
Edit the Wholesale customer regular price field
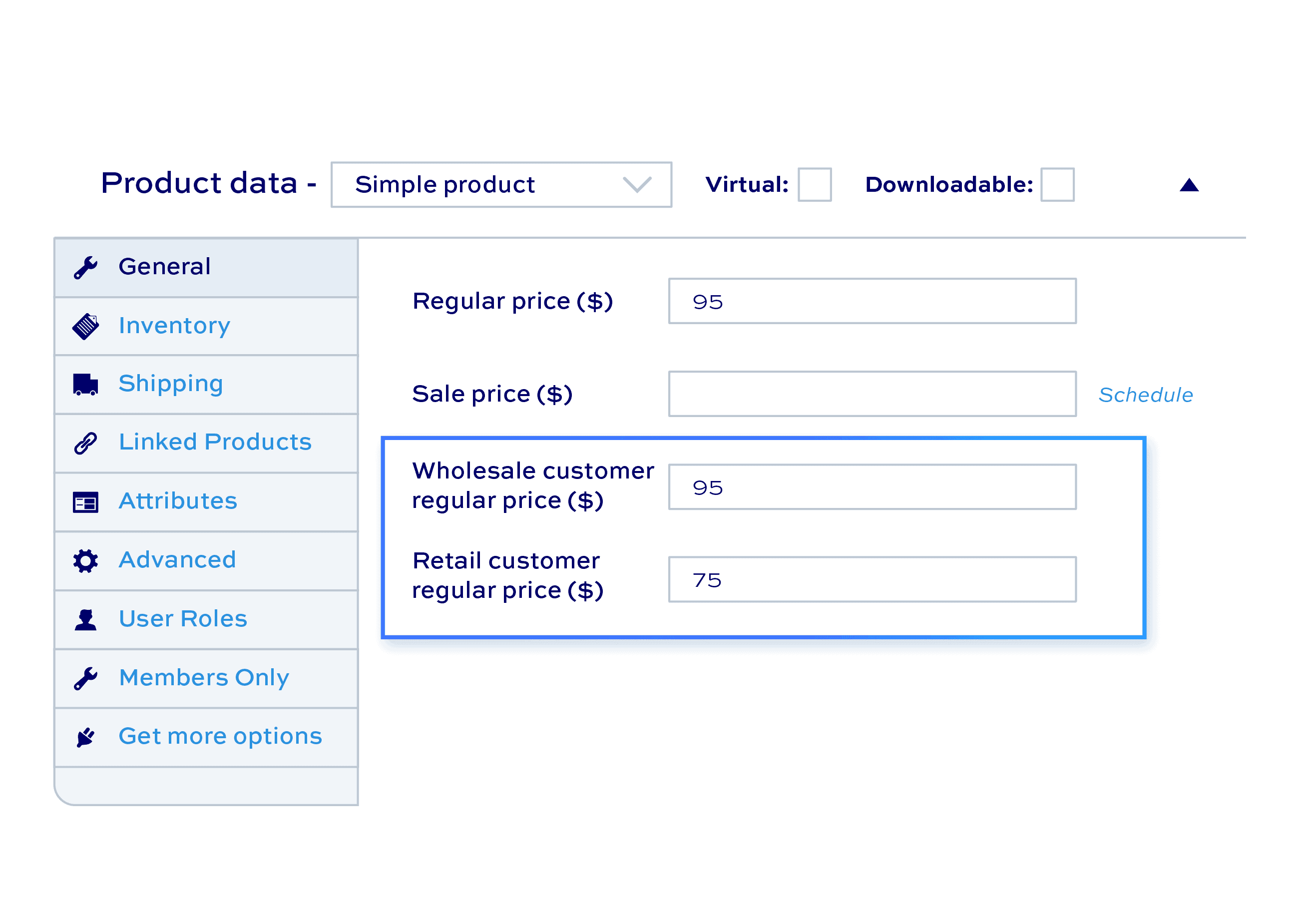[871, 487]
